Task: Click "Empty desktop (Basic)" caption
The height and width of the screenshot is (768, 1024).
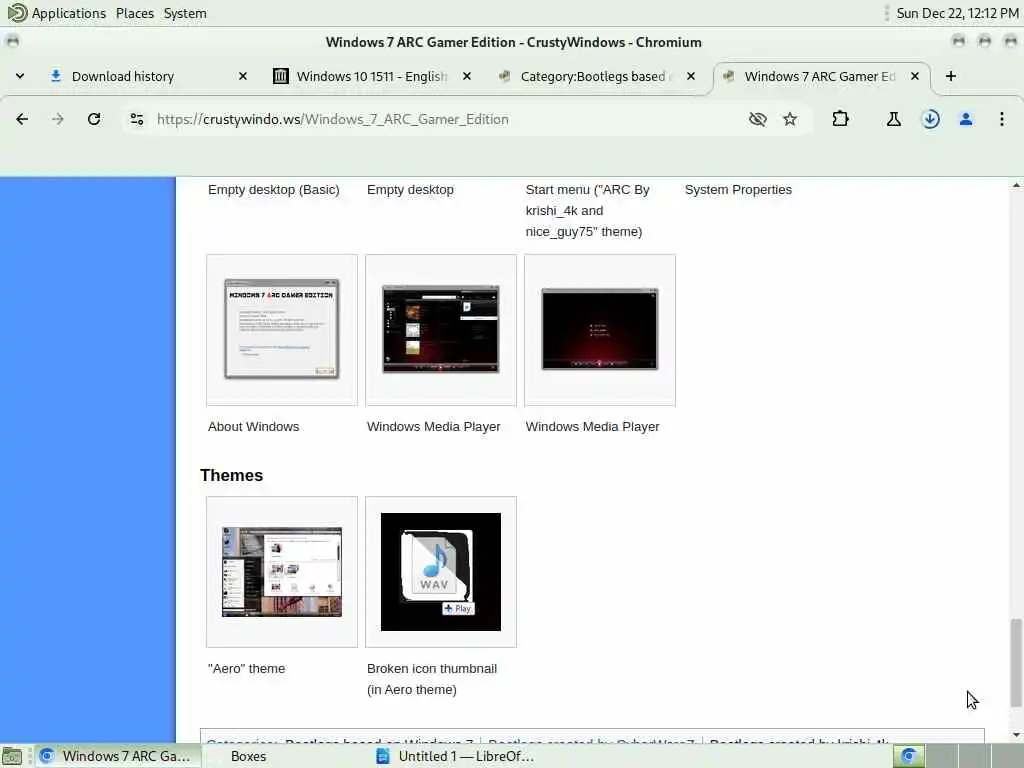Action: 274,189
